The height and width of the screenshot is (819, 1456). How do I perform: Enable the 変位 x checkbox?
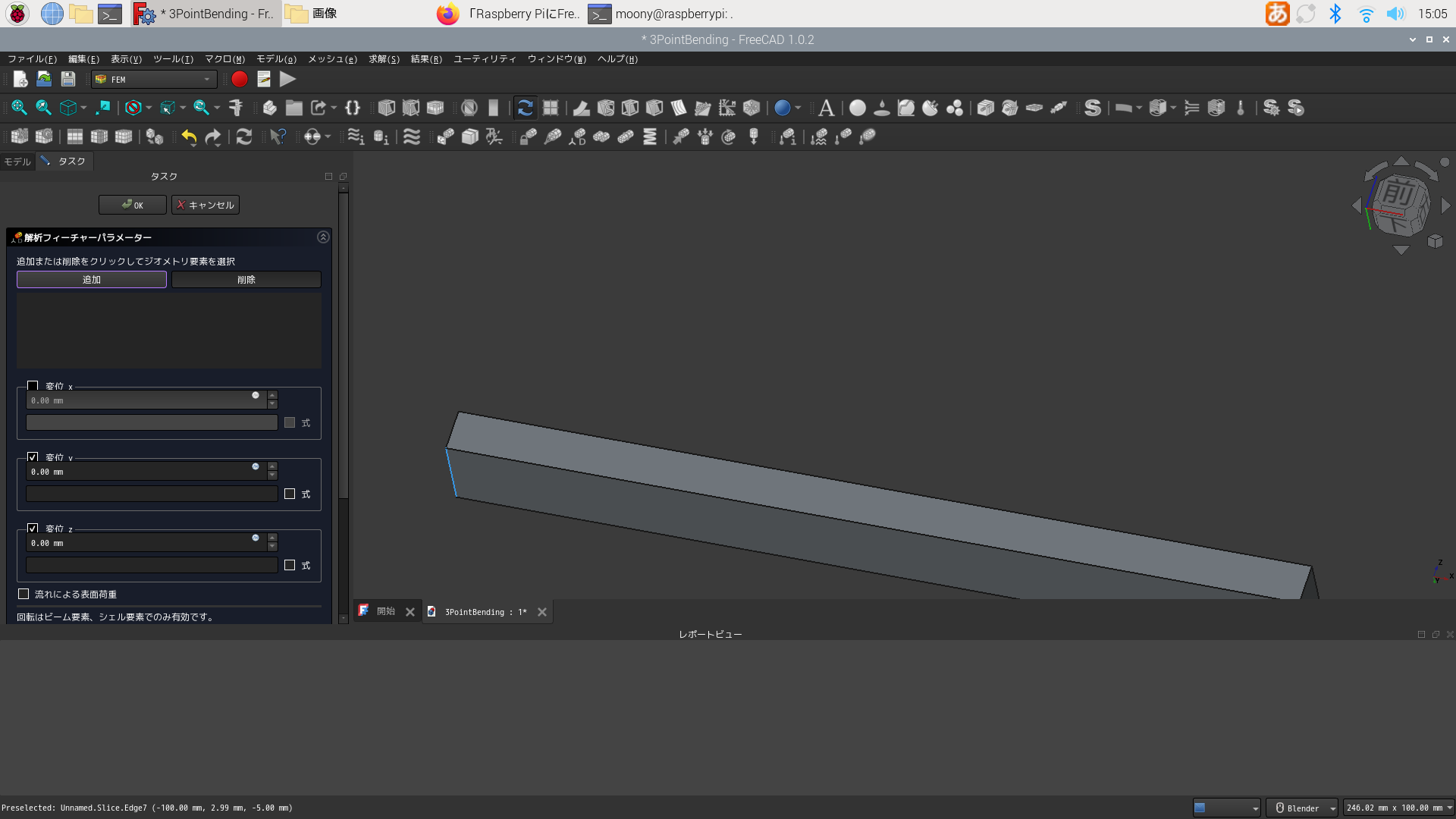tap(33, 385)
